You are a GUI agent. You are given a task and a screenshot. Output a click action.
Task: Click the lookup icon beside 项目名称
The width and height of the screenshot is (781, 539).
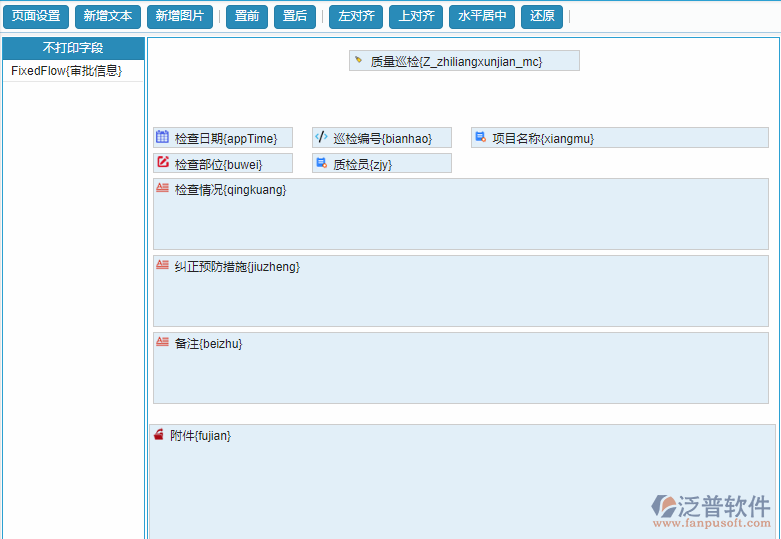tap(481, 136)
